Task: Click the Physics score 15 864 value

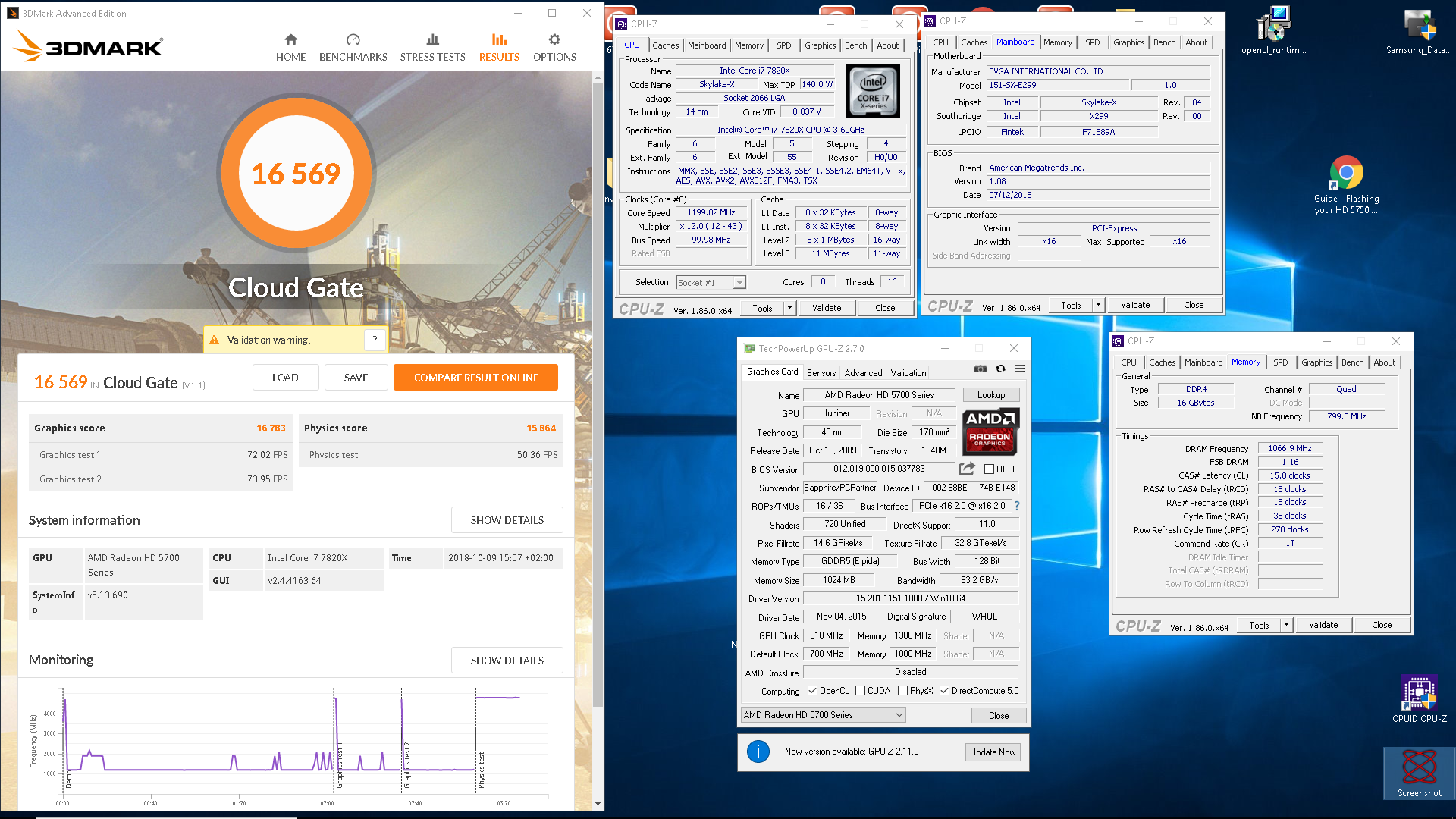Action: pyautogui.click(x=541, y=428)
